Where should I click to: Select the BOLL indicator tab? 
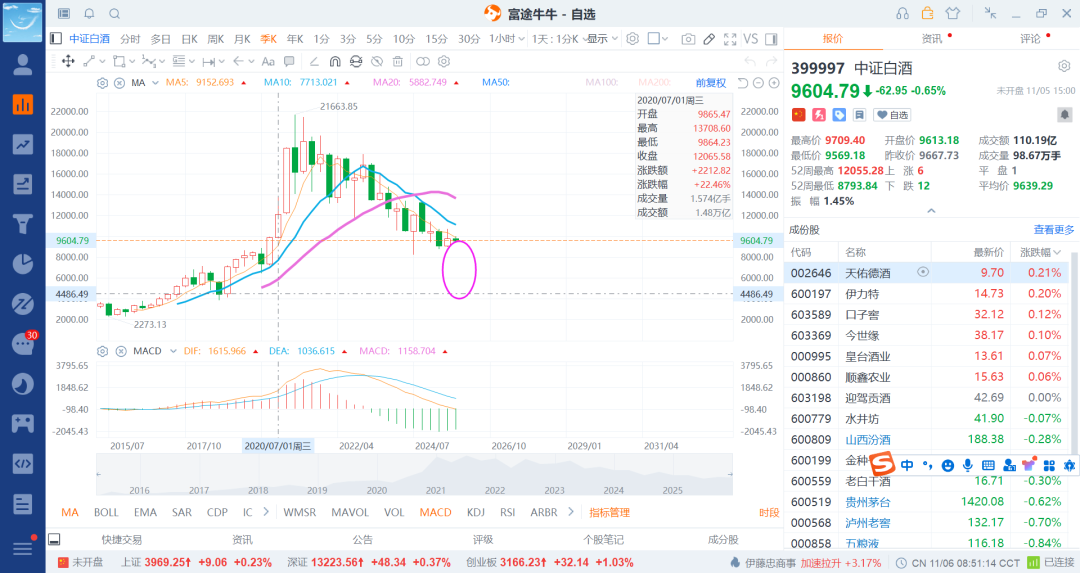[x=106, y=512]
